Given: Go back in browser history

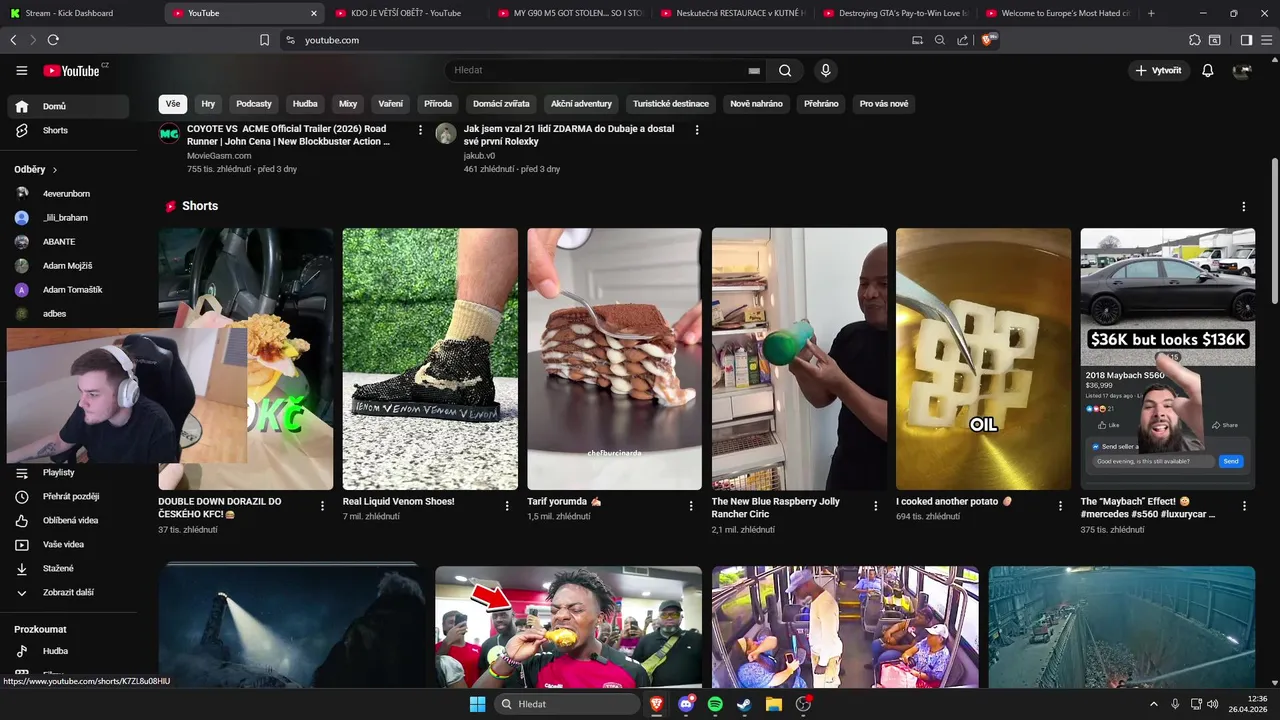Looking at the screenshot, I should point(13,40).
